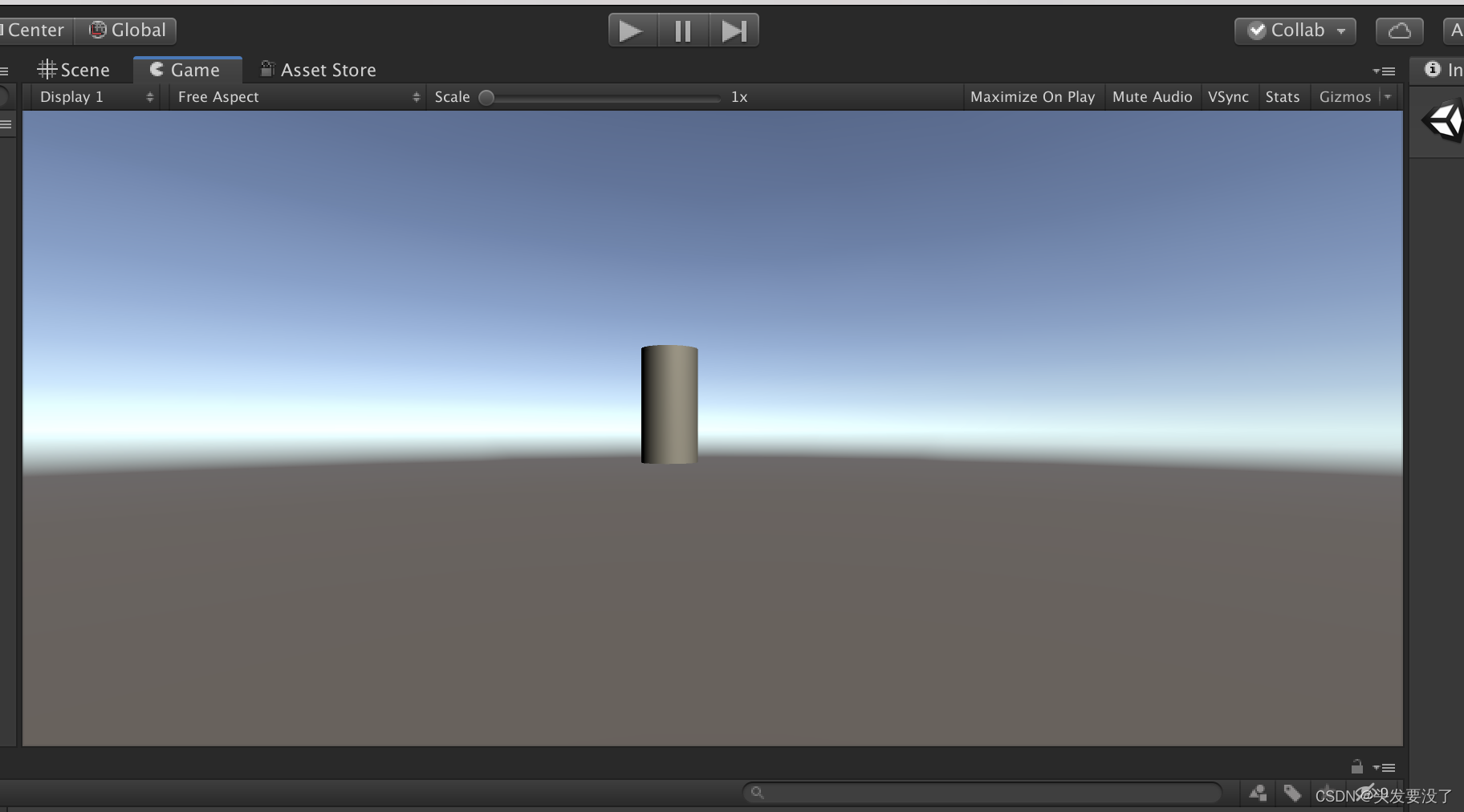Open the Free Aspect ratio dropdown
The height and width of the screenshot is (812, 1464).
click(298, 97)
